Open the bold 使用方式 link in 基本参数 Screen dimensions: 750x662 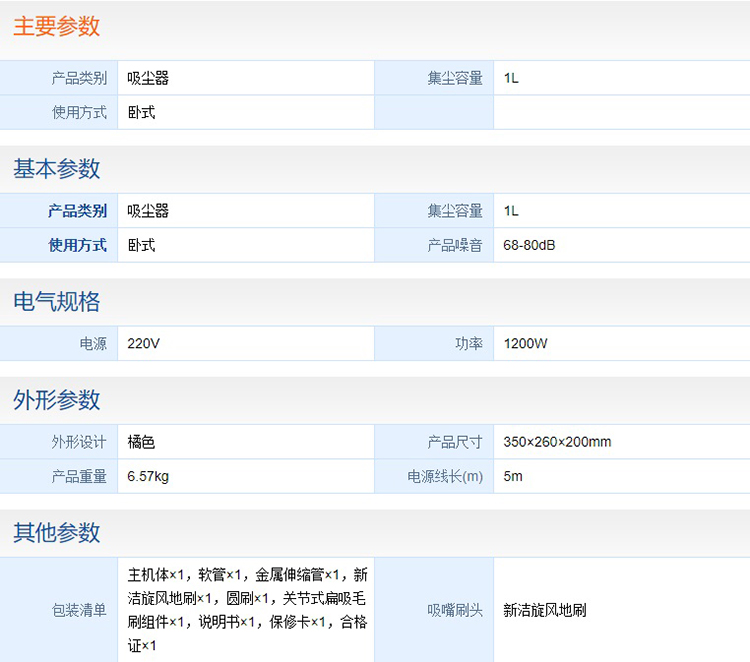[x=77, y=245]
